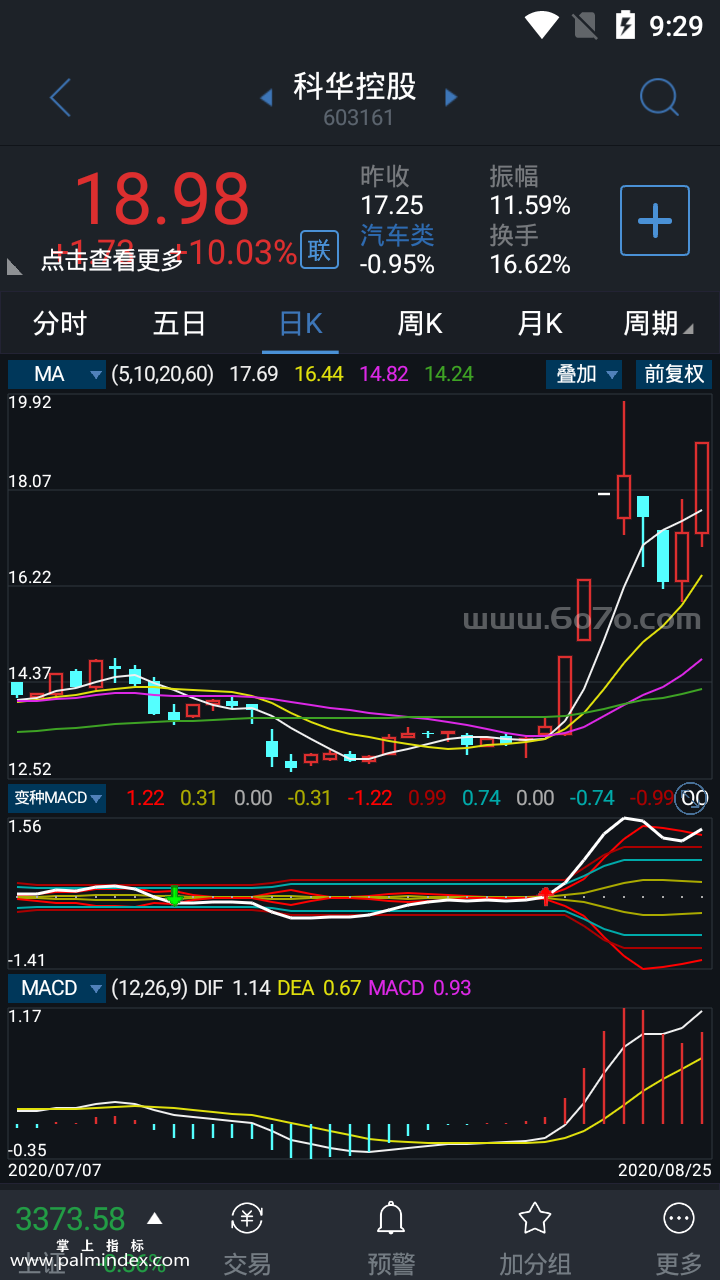
Task: Open the 周期 period dropdown
Action: (658, 323)
